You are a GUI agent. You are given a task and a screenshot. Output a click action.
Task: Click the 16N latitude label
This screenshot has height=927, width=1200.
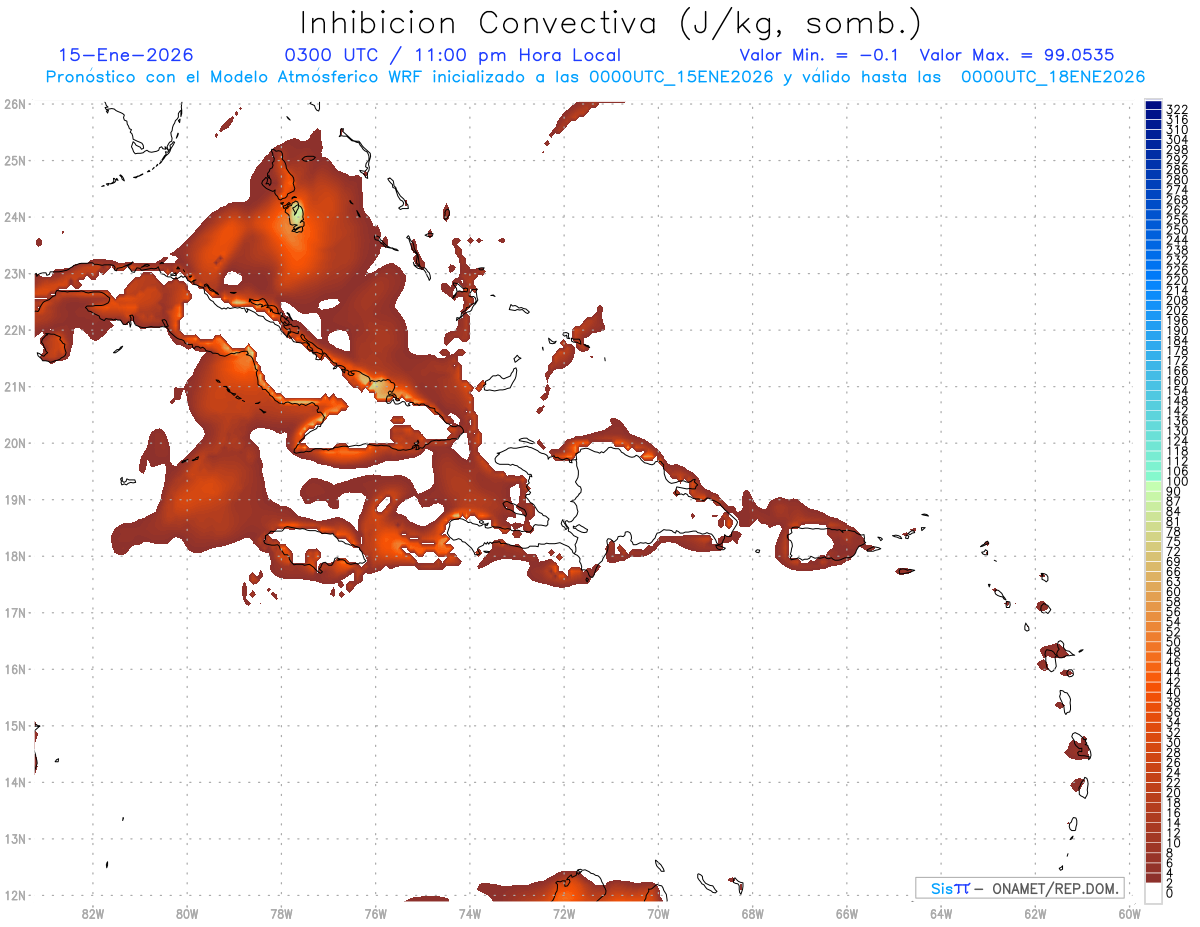point(14,669)
